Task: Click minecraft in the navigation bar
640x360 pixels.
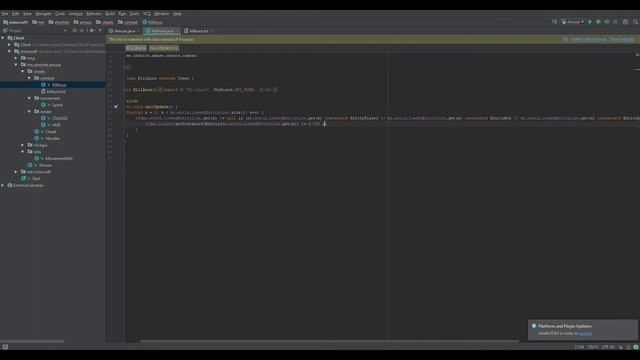Action: click(16, 22)
